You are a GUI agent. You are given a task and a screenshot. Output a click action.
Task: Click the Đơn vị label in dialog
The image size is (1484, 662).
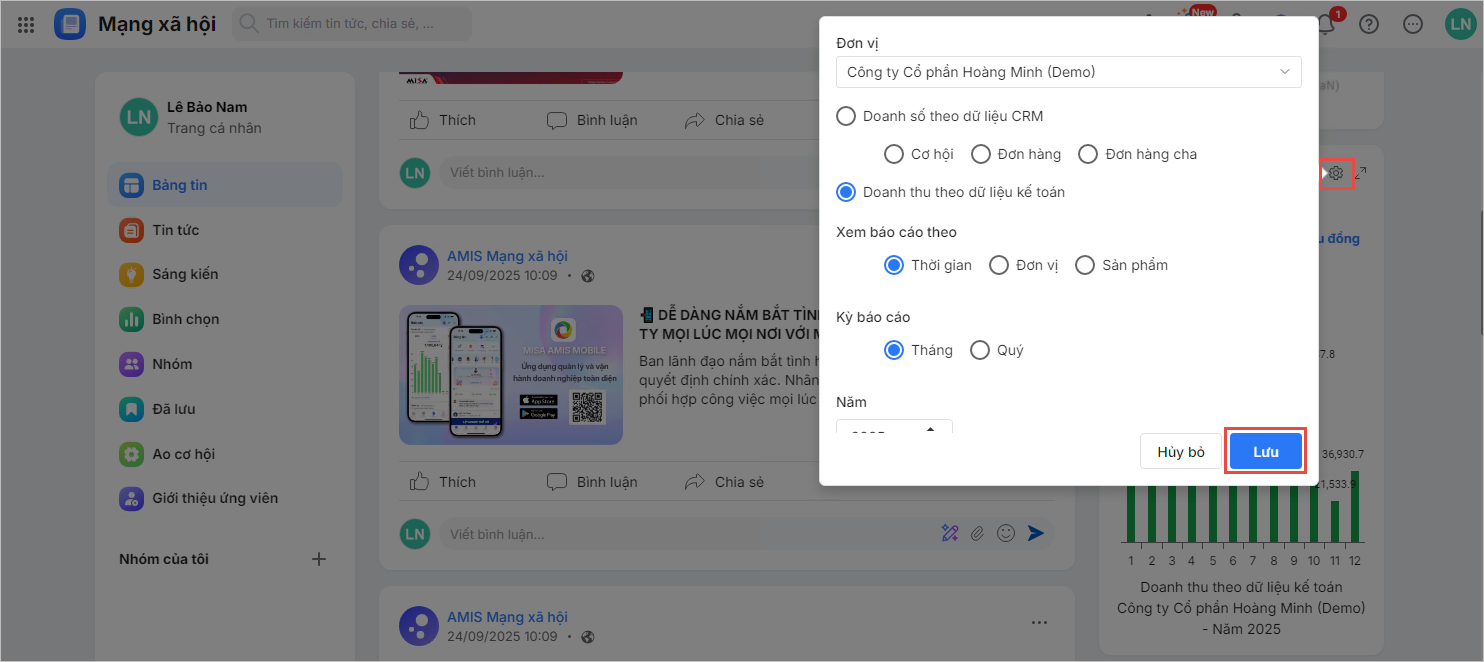857,43
